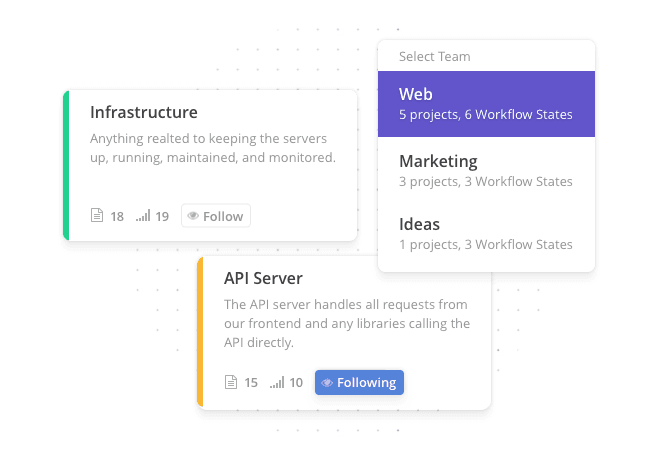Click the number 10 on the API Server card

(296, 382)
